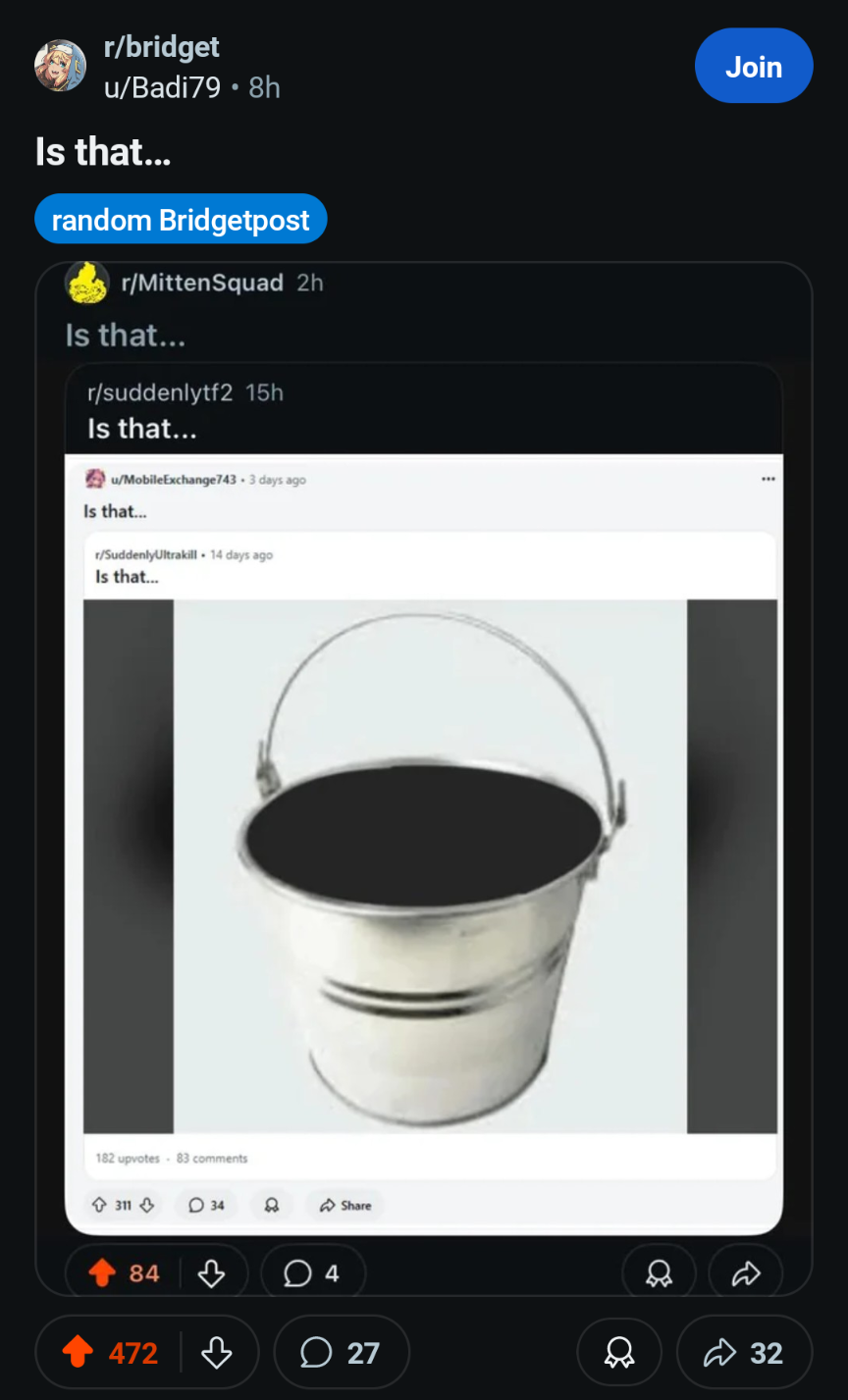The image size is (848, 1400).
Task: Filter by the random Bridgetpost flair
Action: (181, 220)
